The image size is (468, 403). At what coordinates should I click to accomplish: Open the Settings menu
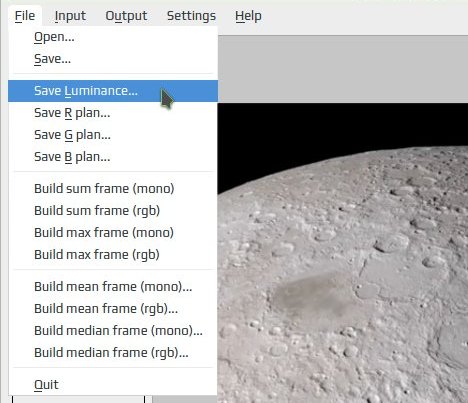click(191, 16)
